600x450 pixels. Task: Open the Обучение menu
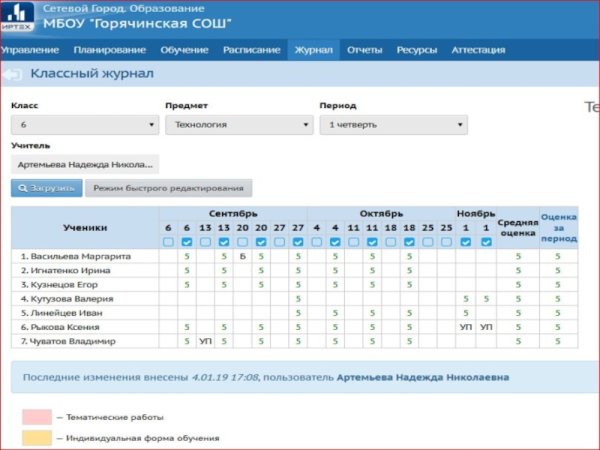point(184,50)
